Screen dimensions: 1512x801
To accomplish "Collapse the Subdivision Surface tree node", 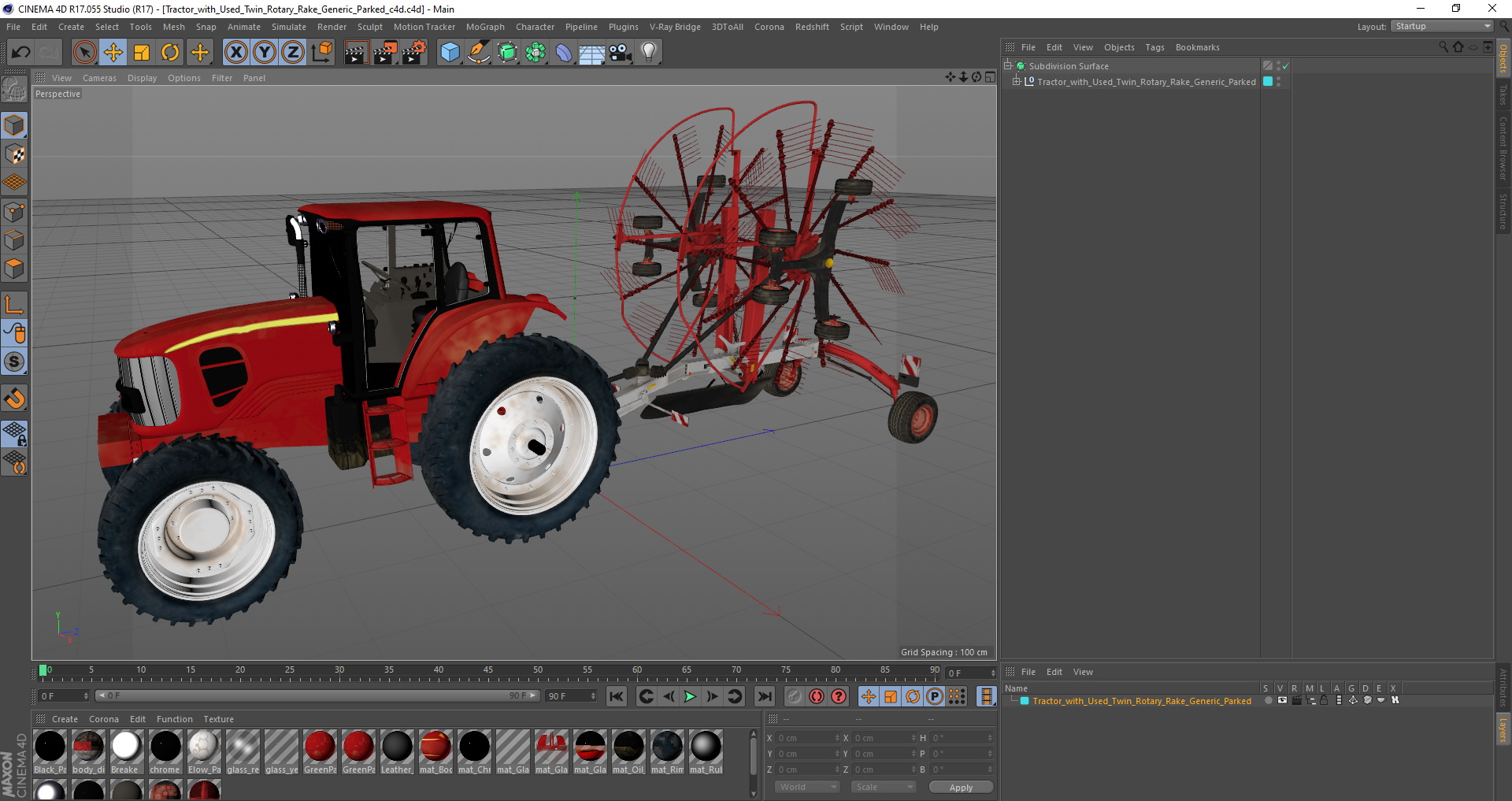I will [1008, 66].
